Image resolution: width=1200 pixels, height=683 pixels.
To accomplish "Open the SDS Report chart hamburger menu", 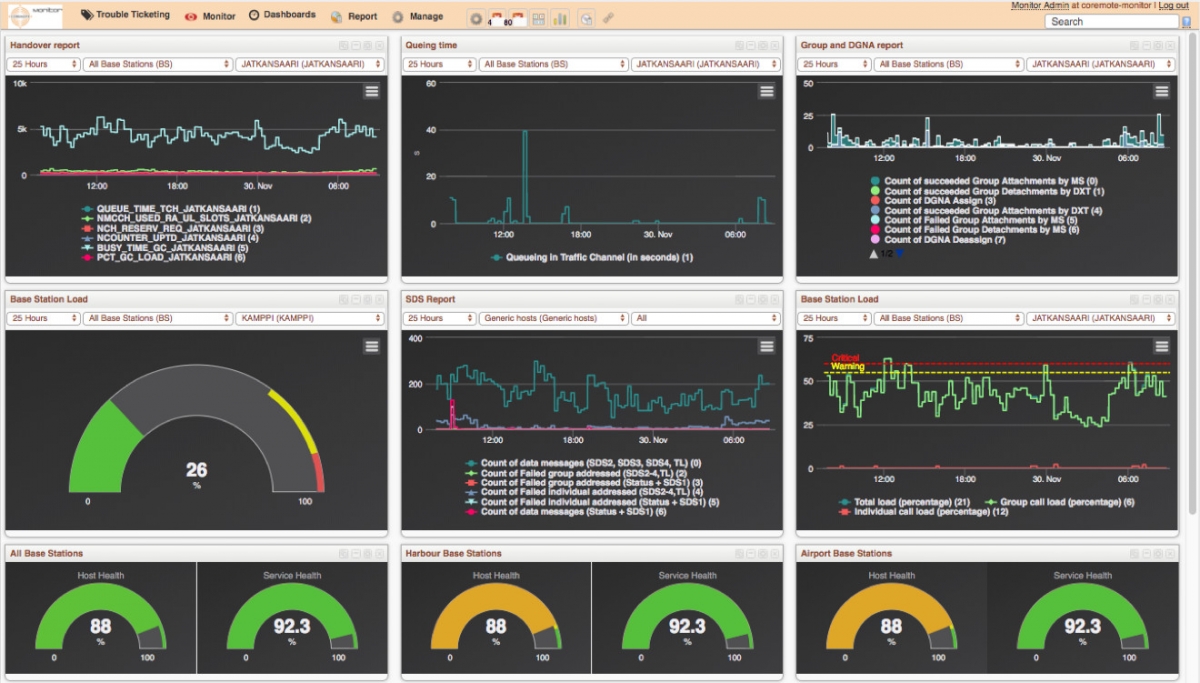I will [x=767, y=346].
